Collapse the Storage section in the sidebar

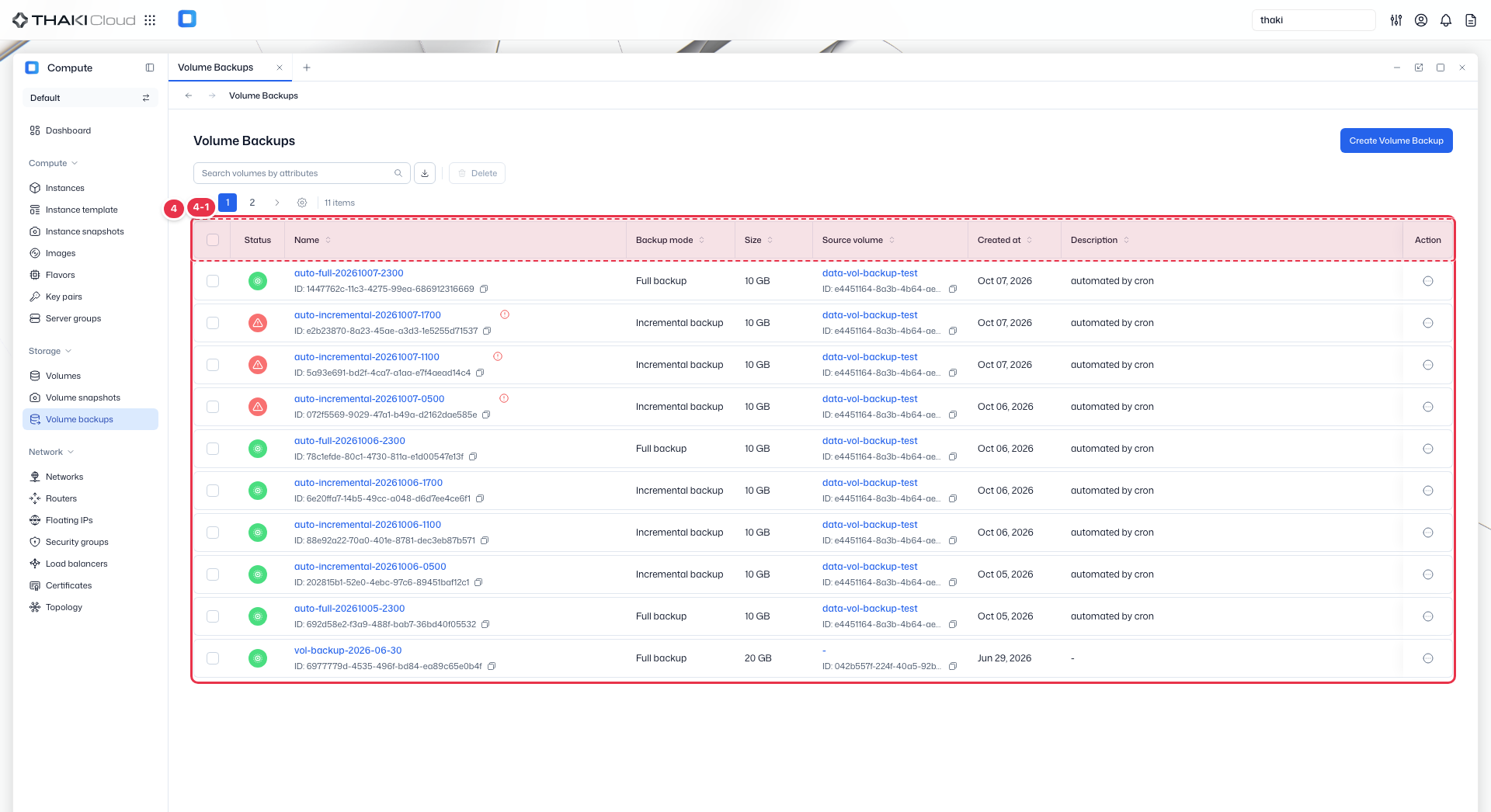[50, 351]
